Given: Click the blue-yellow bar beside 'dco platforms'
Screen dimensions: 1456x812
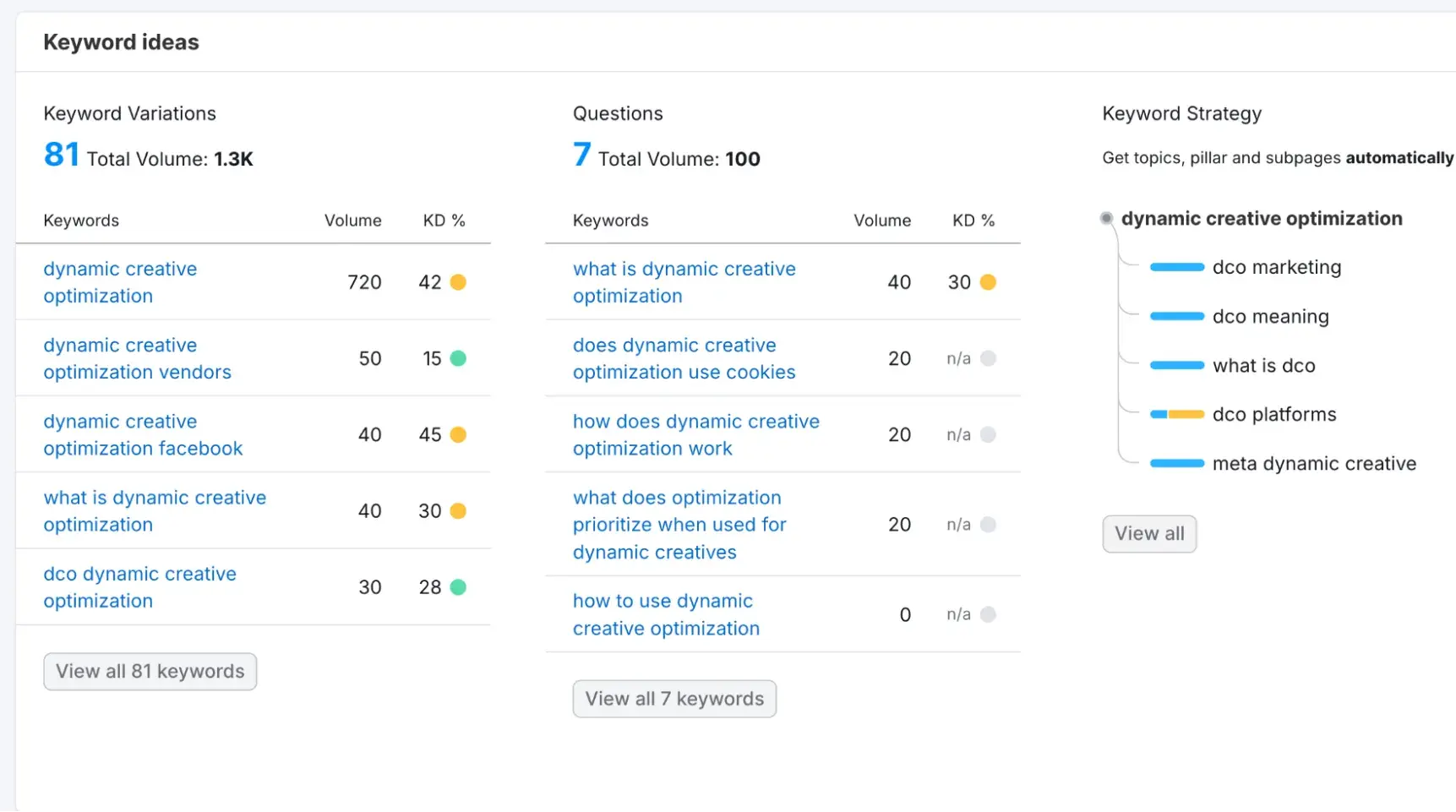Looking at the screenshot, I should [x=1176, y=415].
